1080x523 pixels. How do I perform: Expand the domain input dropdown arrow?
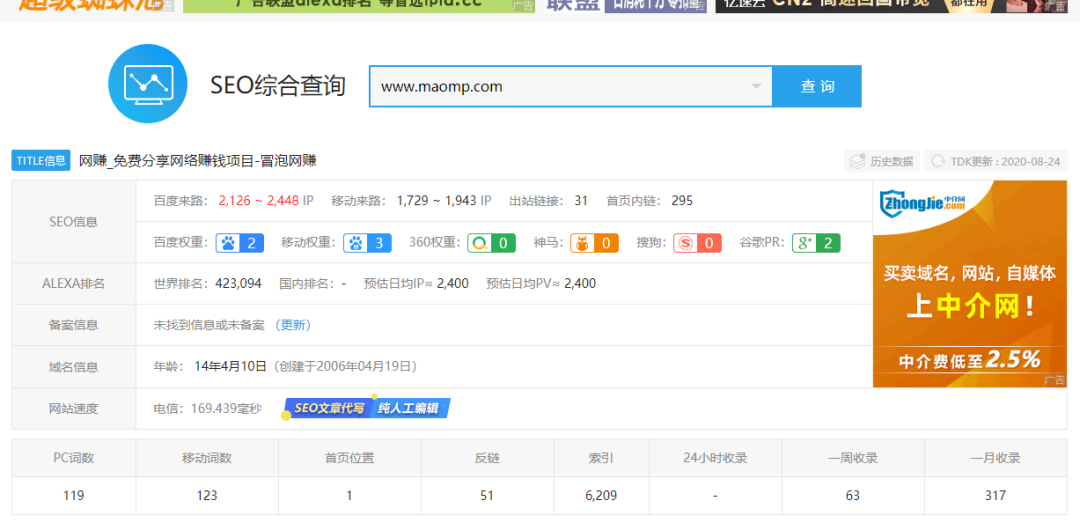pos(757,87)
